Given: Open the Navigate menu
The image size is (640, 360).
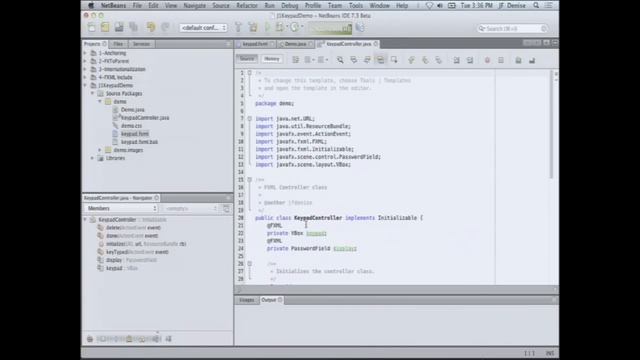Looking at the screenshot, I should click(x=194, y=6).
